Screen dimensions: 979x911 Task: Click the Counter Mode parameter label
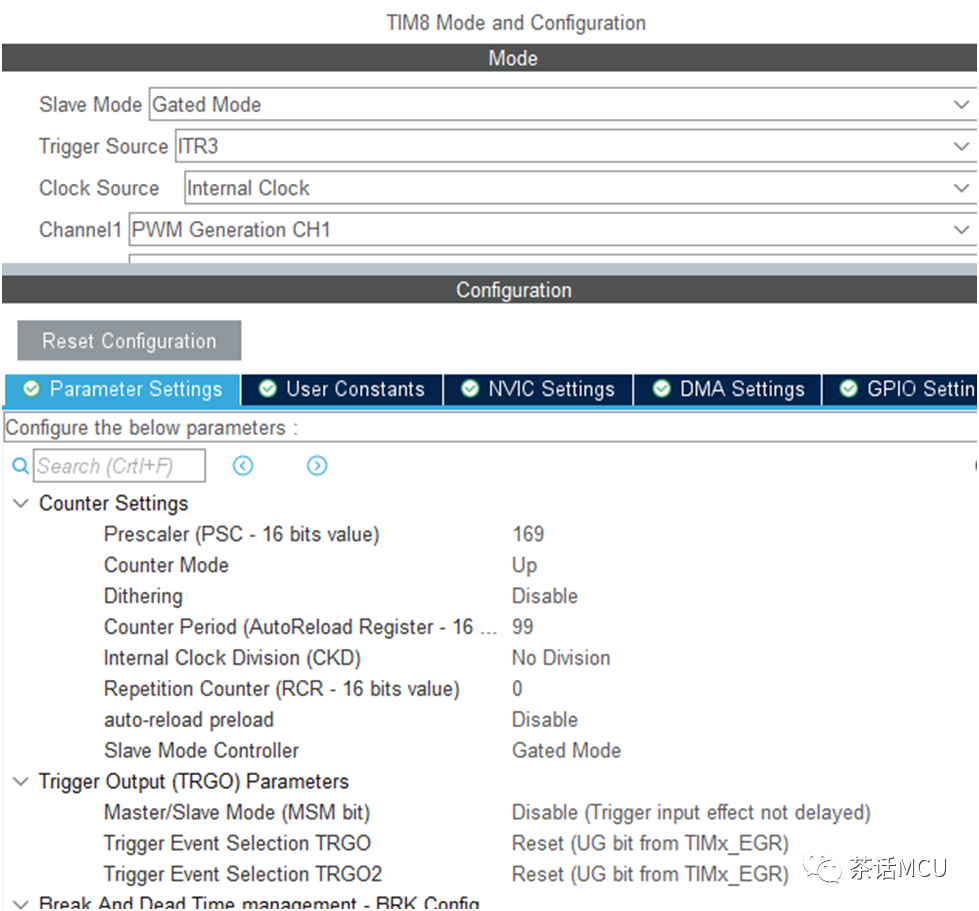(x=166, y=565)
